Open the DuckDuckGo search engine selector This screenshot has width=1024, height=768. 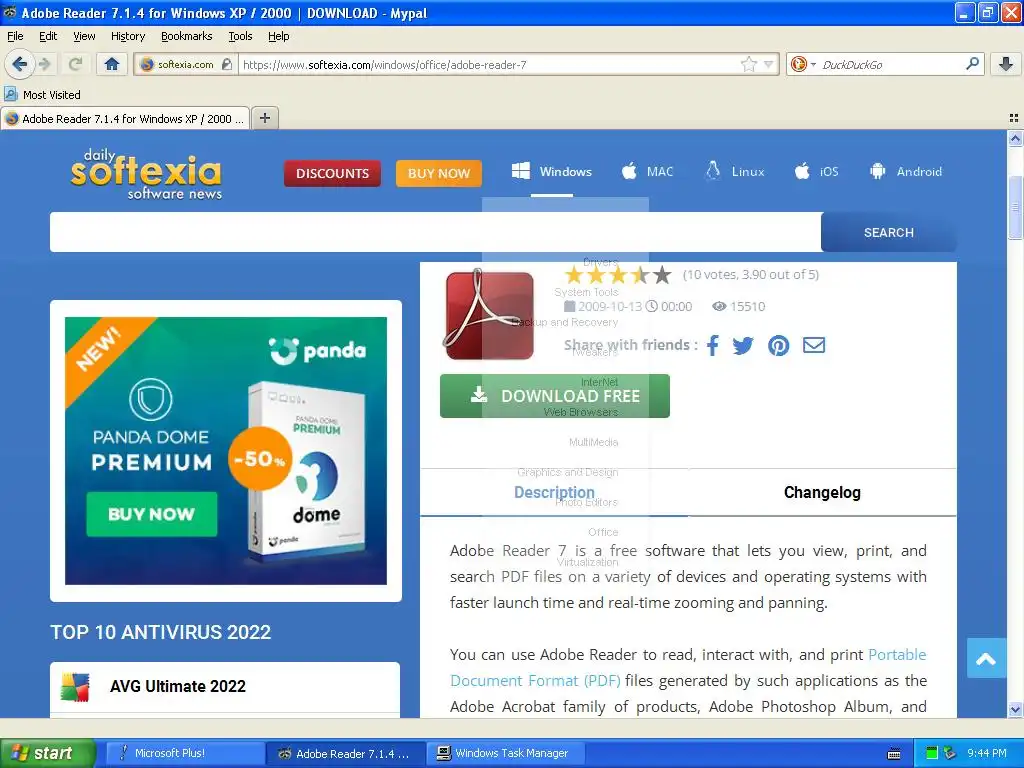pyautogui.click(x=803, y=64)
